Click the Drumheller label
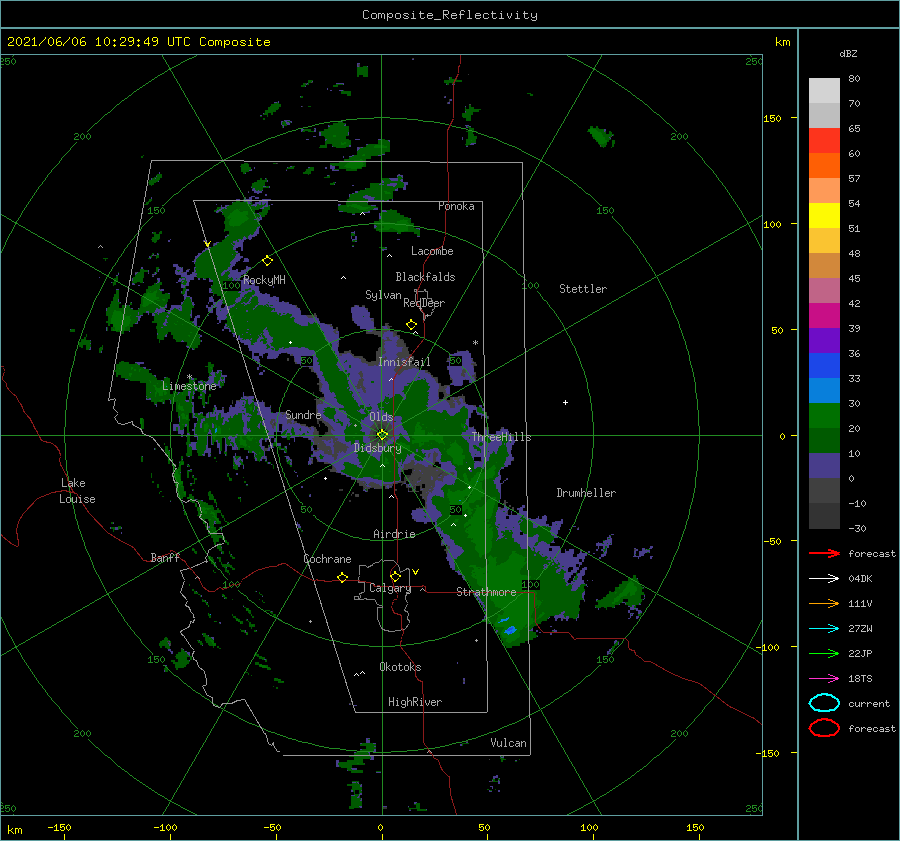 click(x=586, y=493)
